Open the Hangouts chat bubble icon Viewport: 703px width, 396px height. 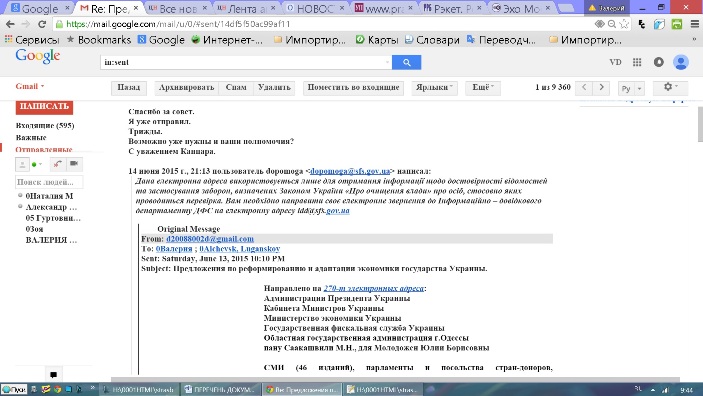pyautogui.click(x=53, y=374)
